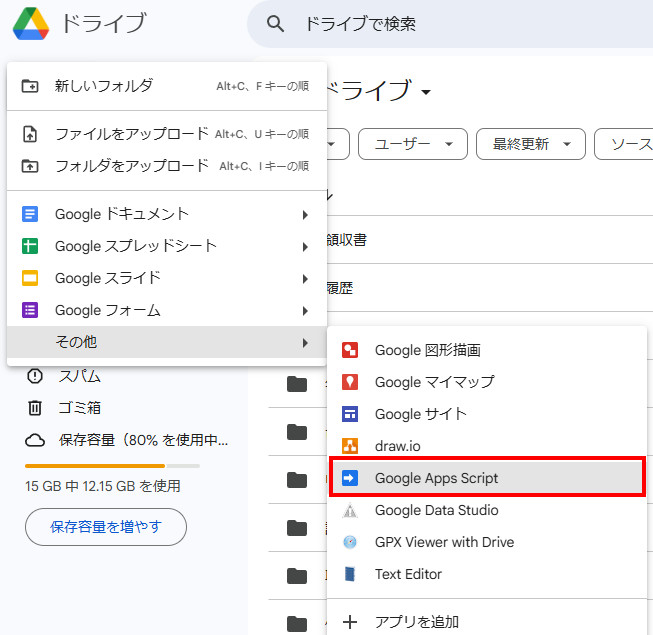The width and height of the screenshot is (653, 635).
Task: Open the ソース filter dropdown
Action: (623, 144)
